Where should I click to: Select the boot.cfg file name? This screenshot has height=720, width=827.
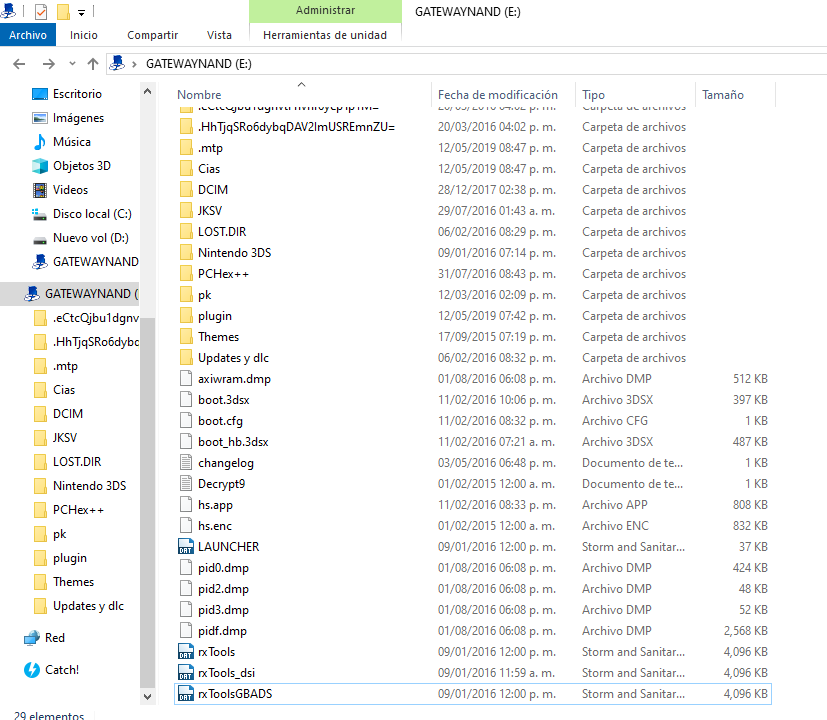[x=220, y=421]
